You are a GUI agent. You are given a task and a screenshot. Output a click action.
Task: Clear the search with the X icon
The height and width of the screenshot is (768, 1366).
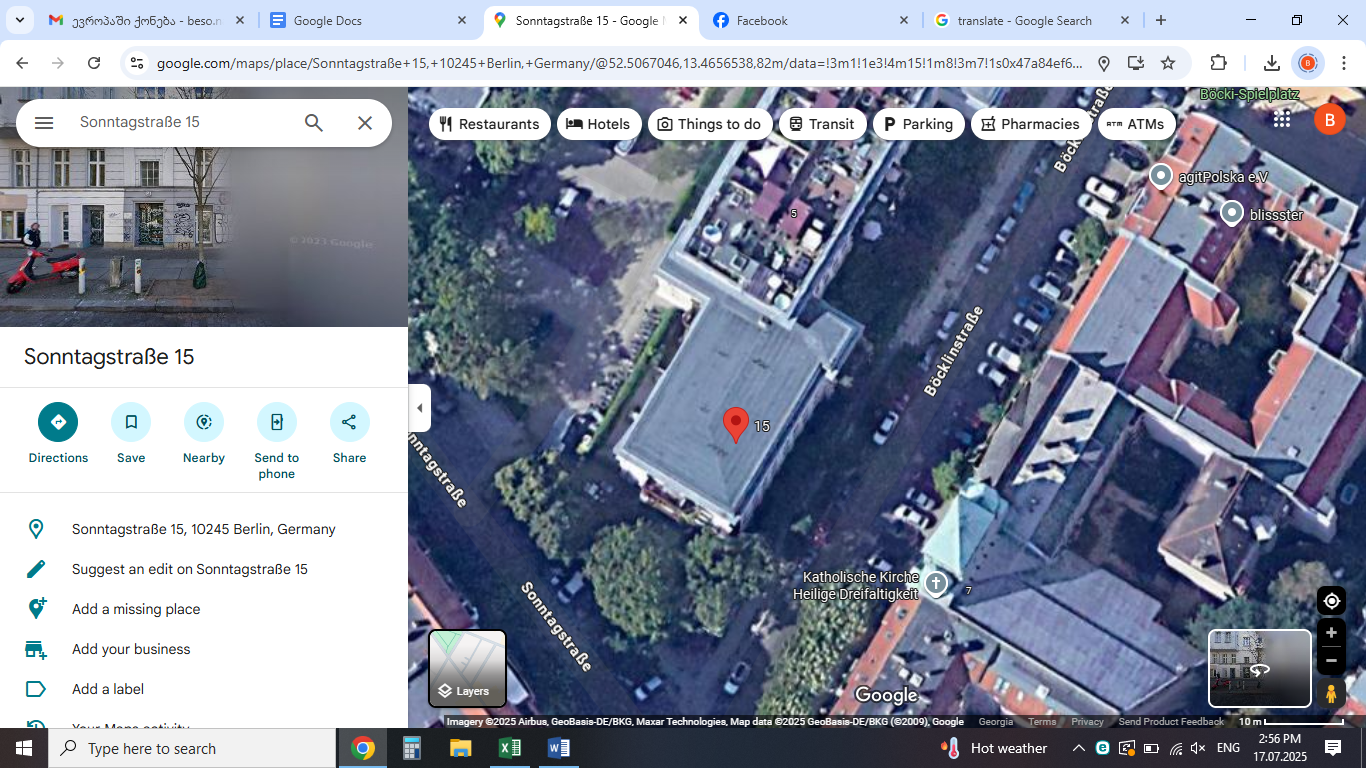365,123
